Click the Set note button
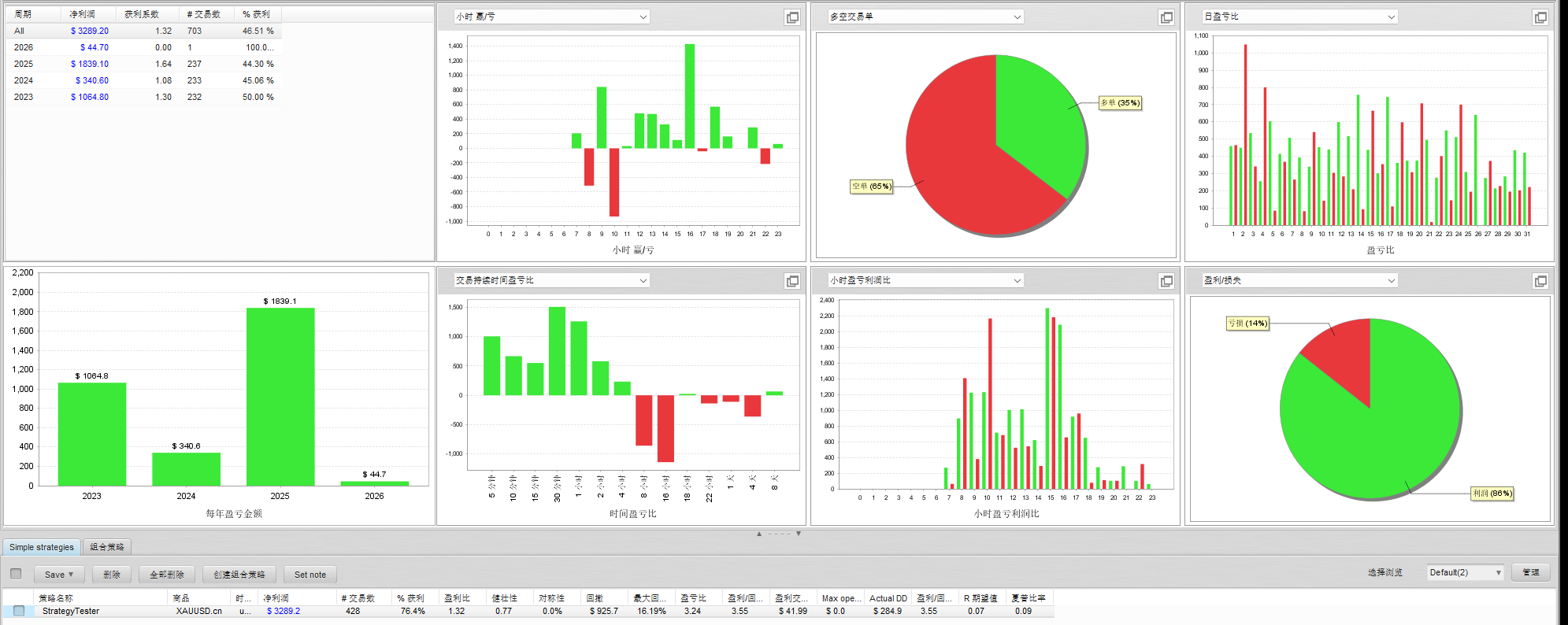This screenshot has width=1568, height=625. pyautogui.click(x=310, y=575)
